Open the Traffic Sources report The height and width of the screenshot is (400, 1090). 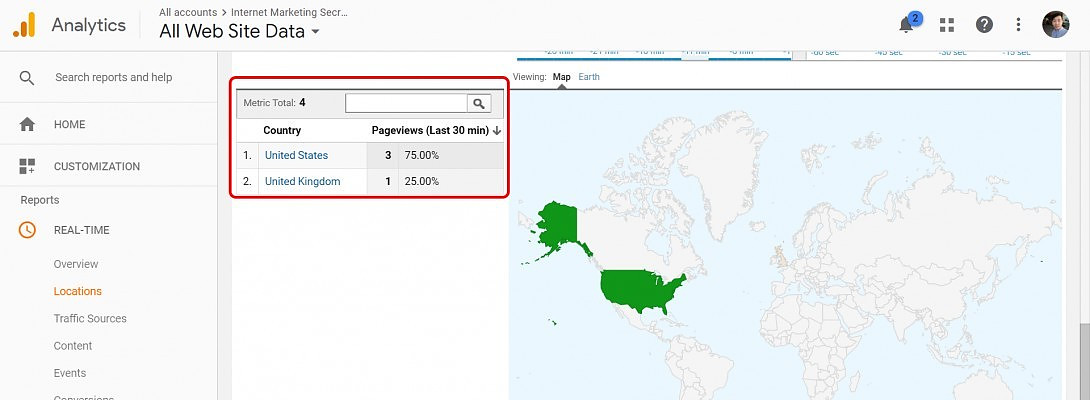point(90,319)
